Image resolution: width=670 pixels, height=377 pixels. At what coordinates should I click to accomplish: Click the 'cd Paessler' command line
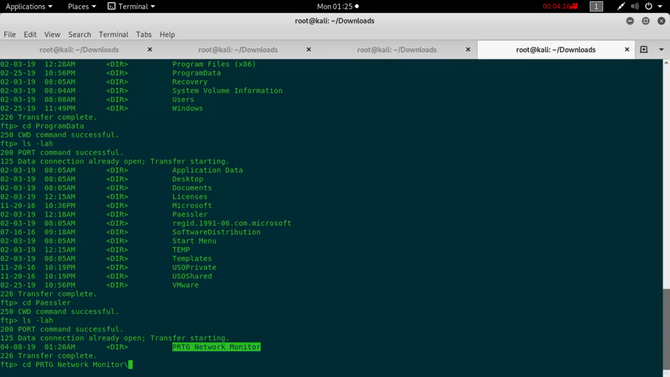[35, 303]
